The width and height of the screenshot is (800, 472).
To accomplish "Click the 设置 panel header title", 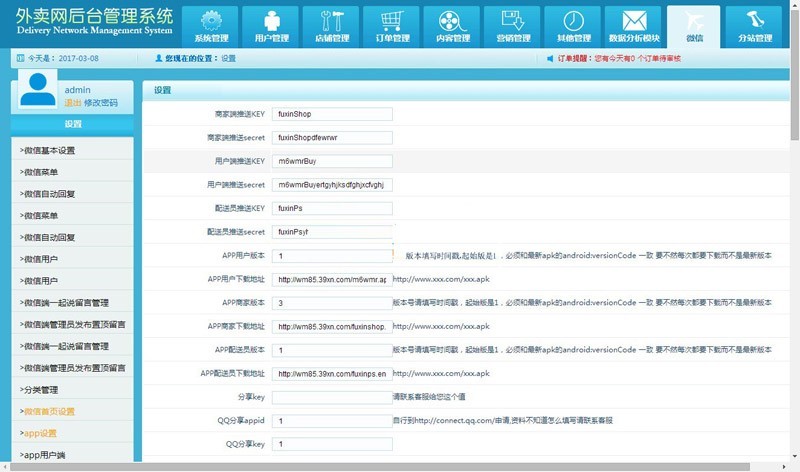I will click(163, 90).
